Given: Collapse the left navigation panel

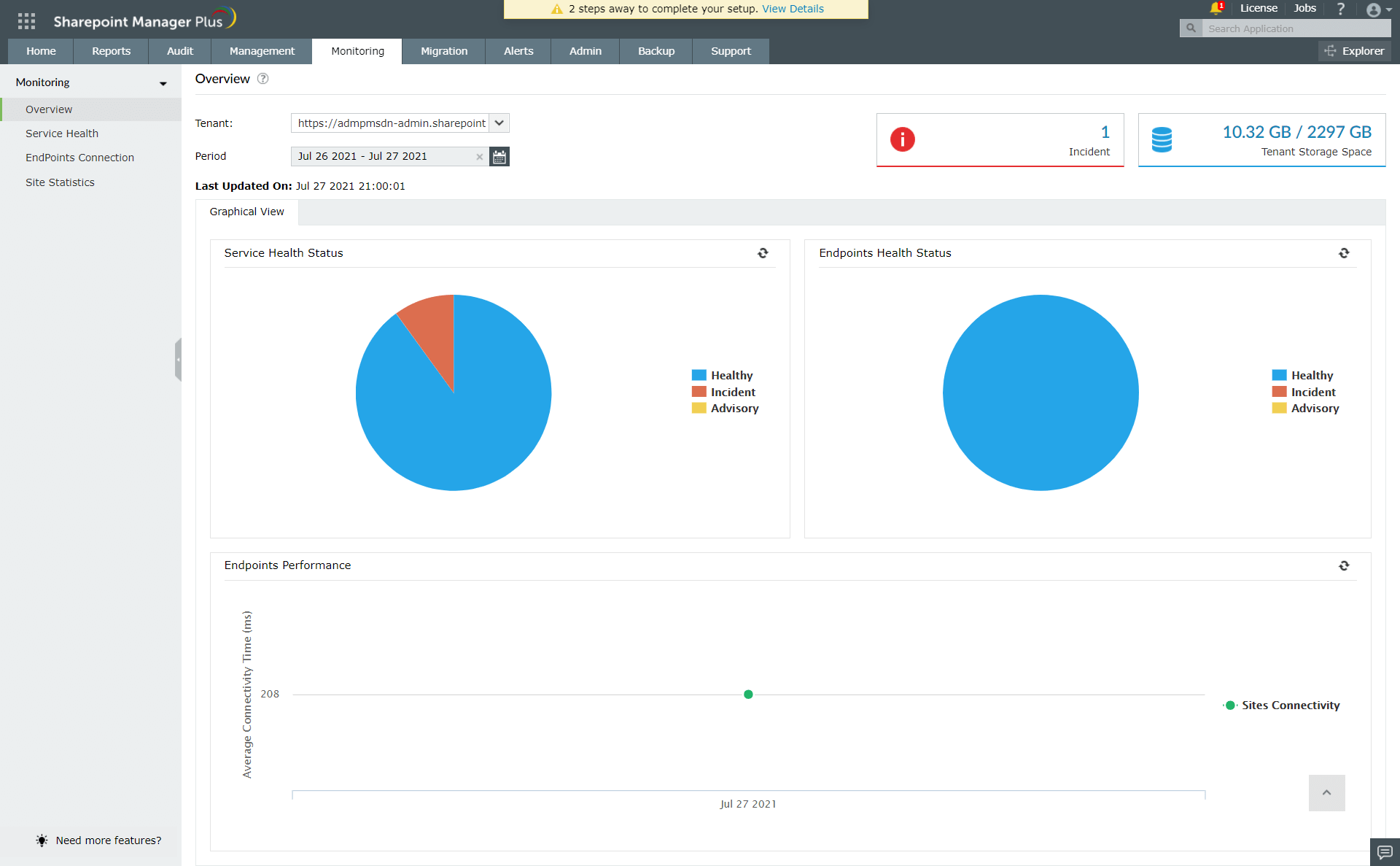Looking at the screenshot, I should [x=179, y=359].
